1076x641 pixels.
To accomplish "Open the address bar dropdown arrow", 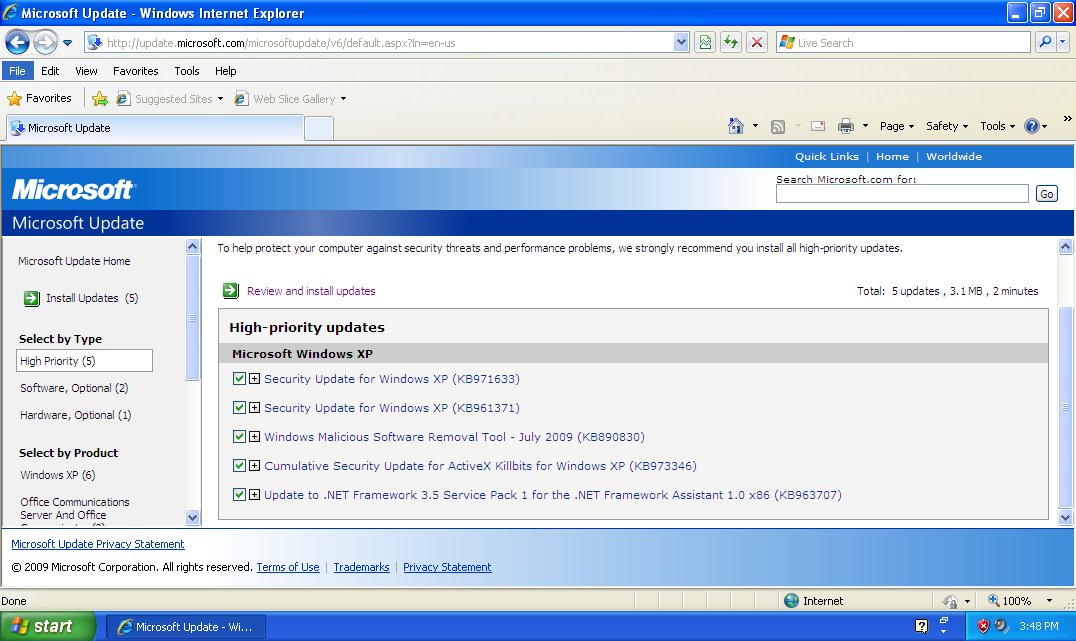I will (681, 43).
